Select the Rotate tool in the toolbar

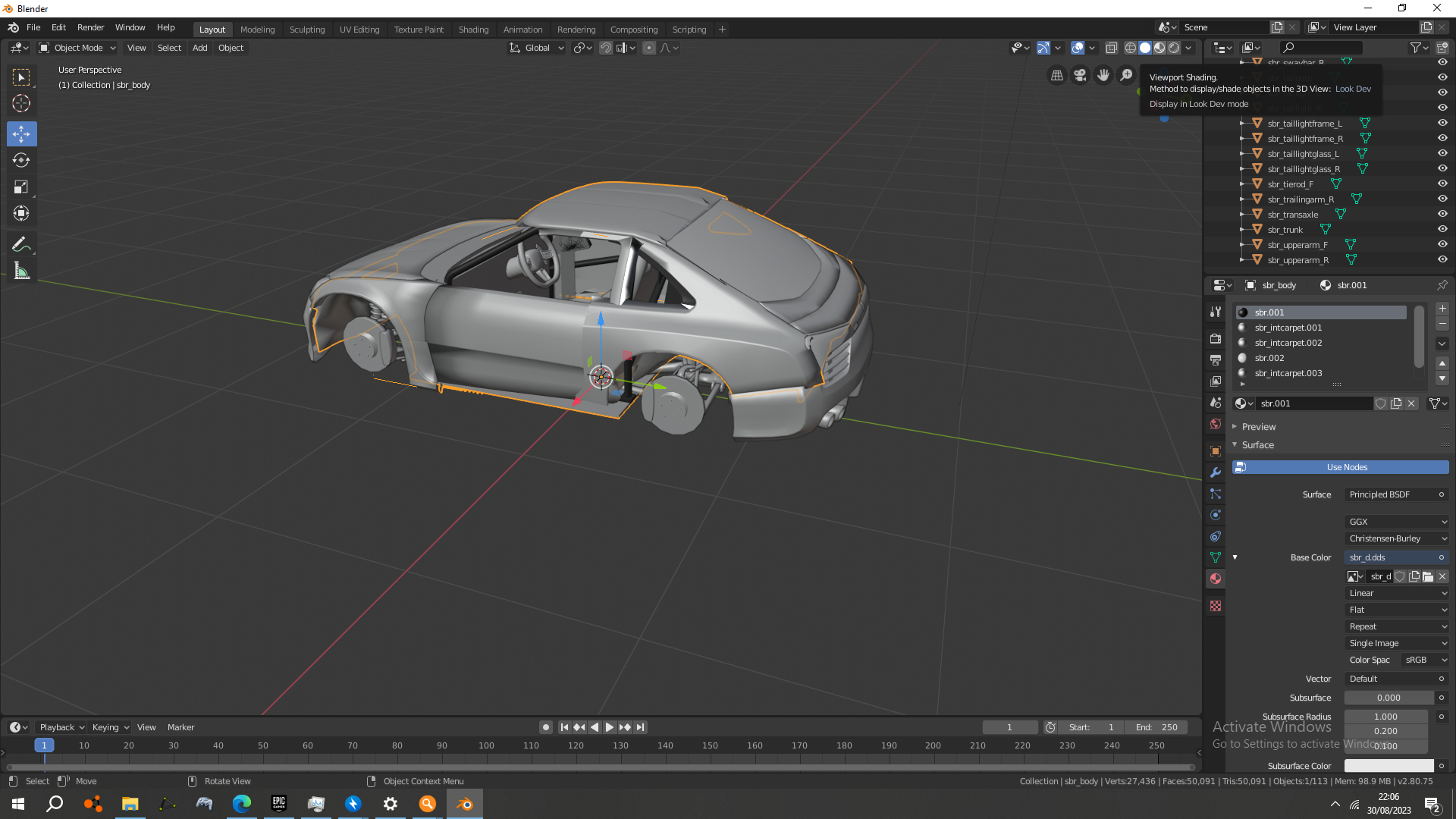click(x=21, y=160)
